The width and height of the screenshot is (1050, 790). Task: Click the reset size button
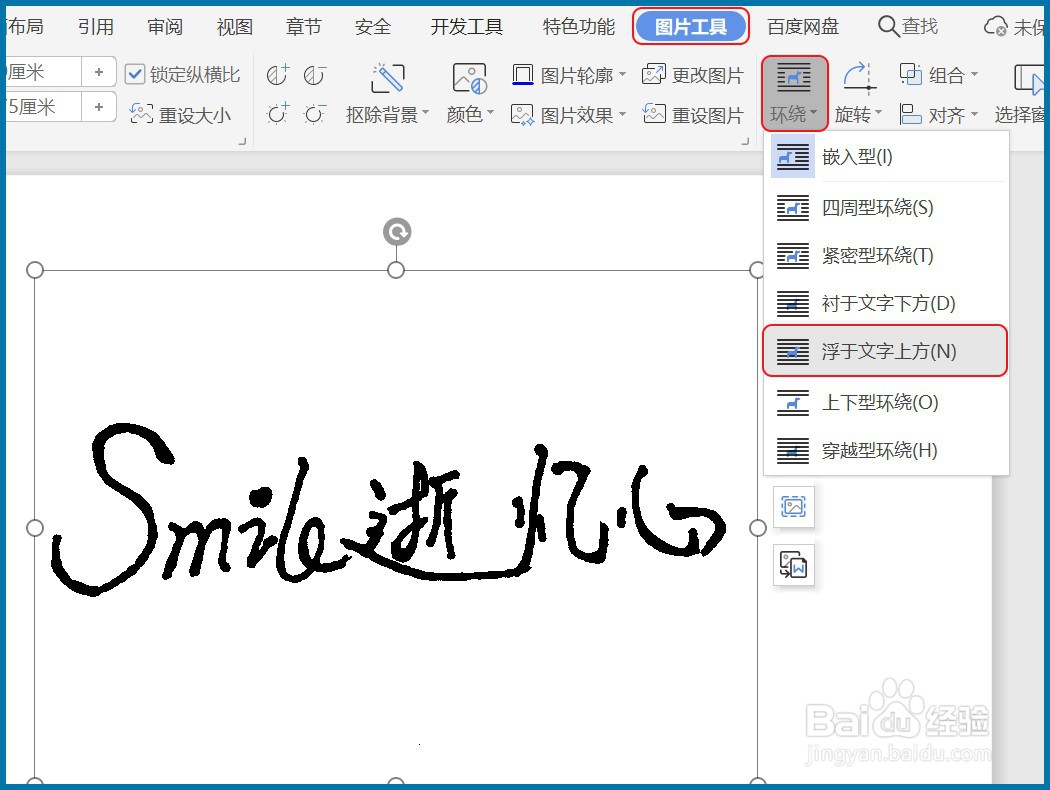(181, 115)
